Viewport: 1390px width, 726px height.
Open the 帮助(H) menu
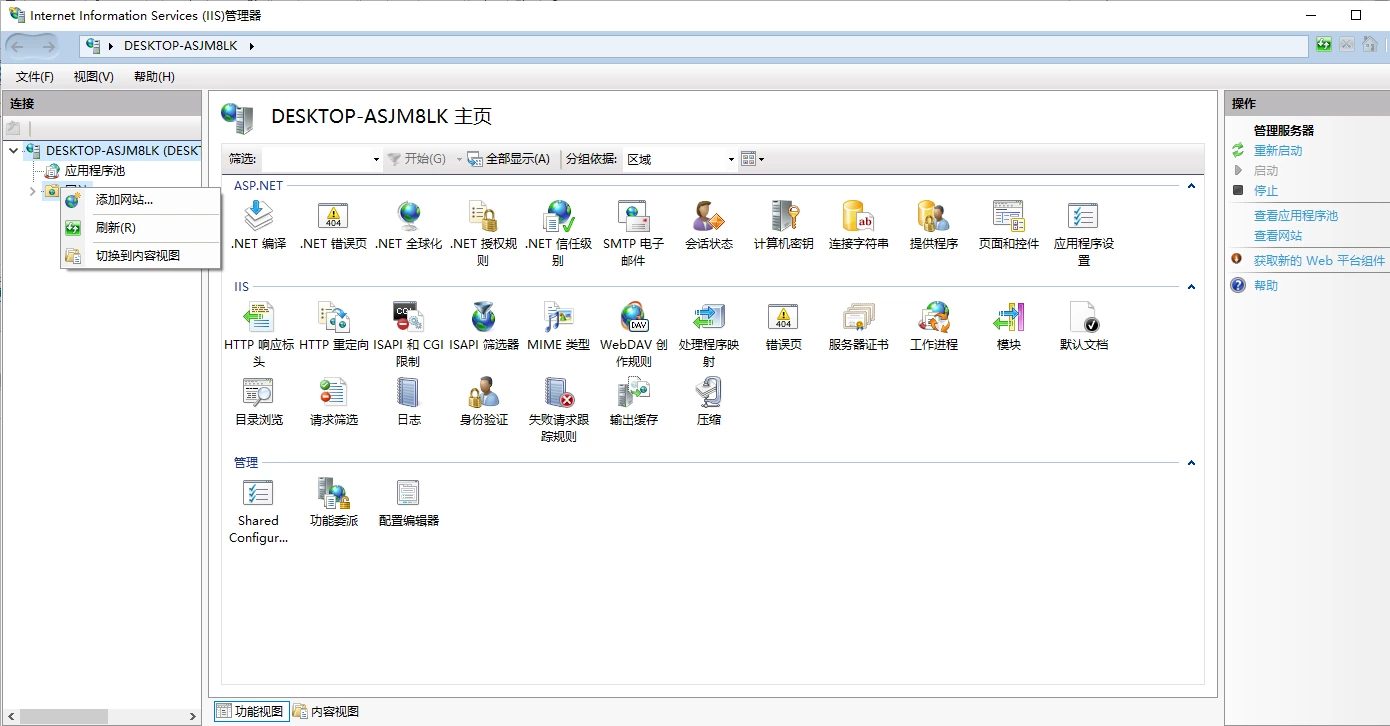click(x=154, y=77)
